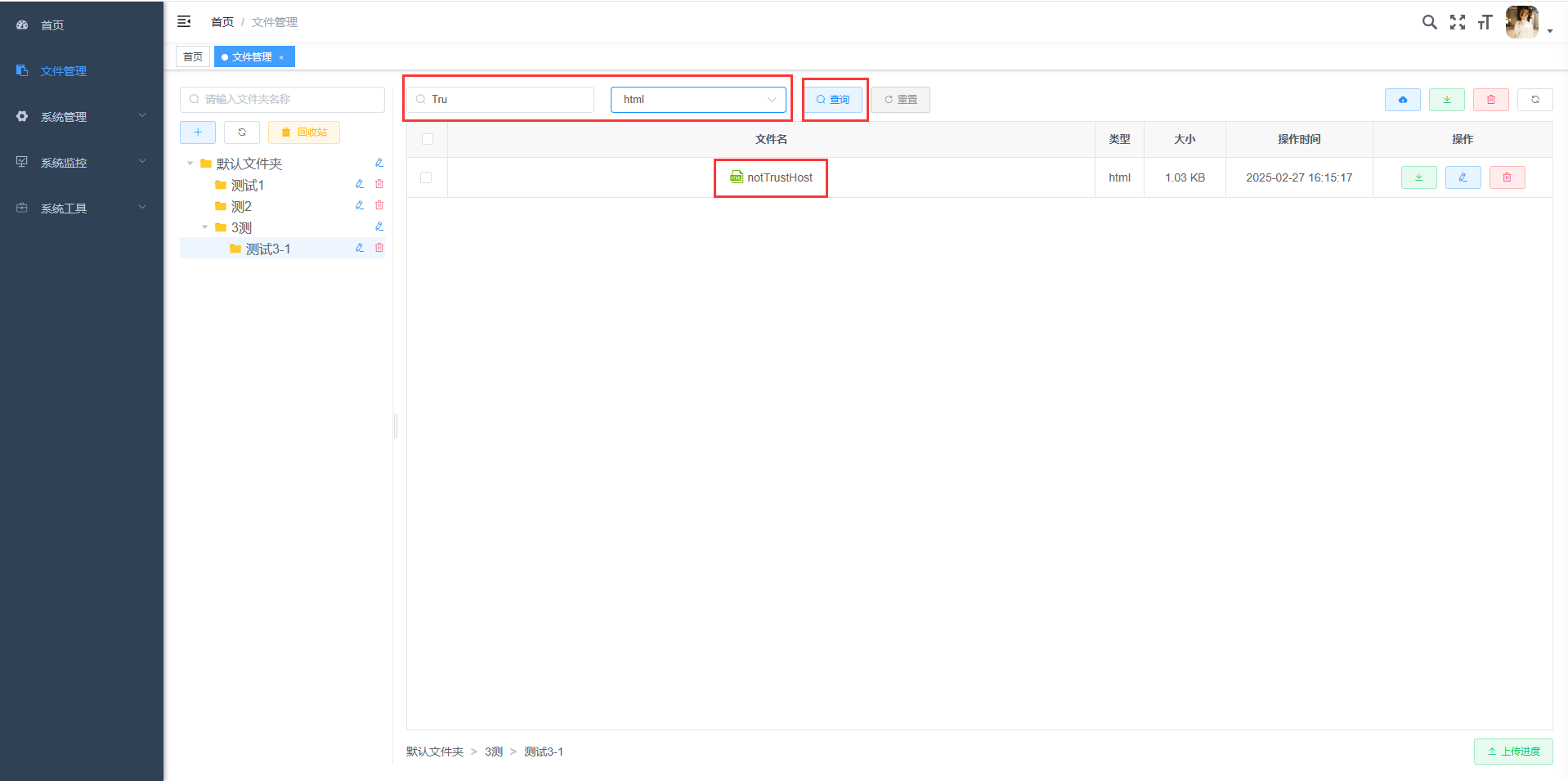
Task: Edit the 测试1 folder name
Action: [360, 184]
